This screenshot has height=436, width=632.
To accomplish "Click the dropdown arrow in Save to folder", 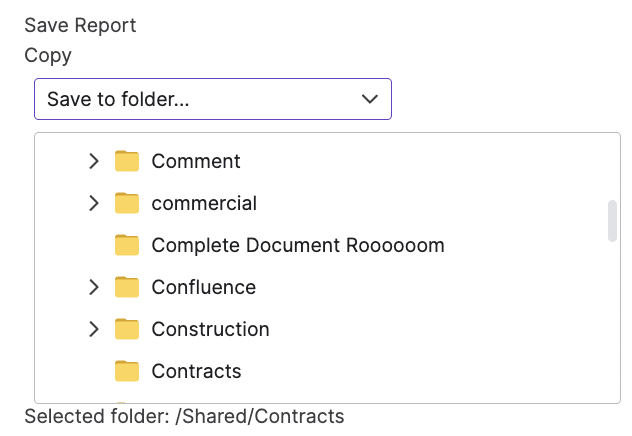I will click(x=369, y=99).
